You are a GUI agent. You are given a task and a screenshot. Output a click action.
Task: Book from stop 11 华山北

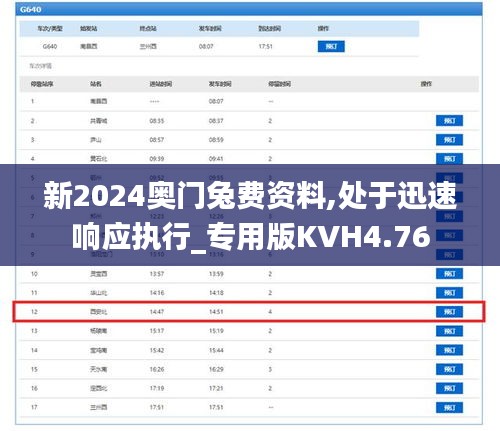449,293
